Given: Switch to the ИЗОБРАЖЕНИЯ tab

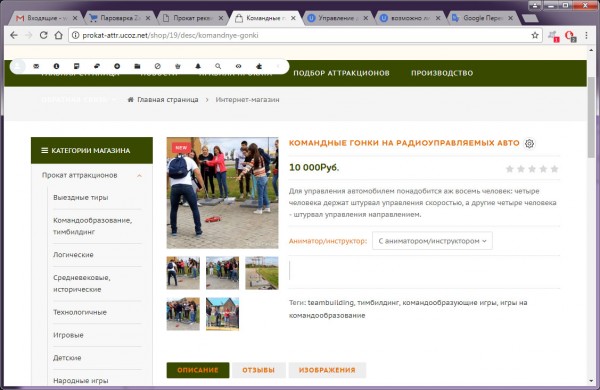Looking at the screenshot, I should 327,370.
